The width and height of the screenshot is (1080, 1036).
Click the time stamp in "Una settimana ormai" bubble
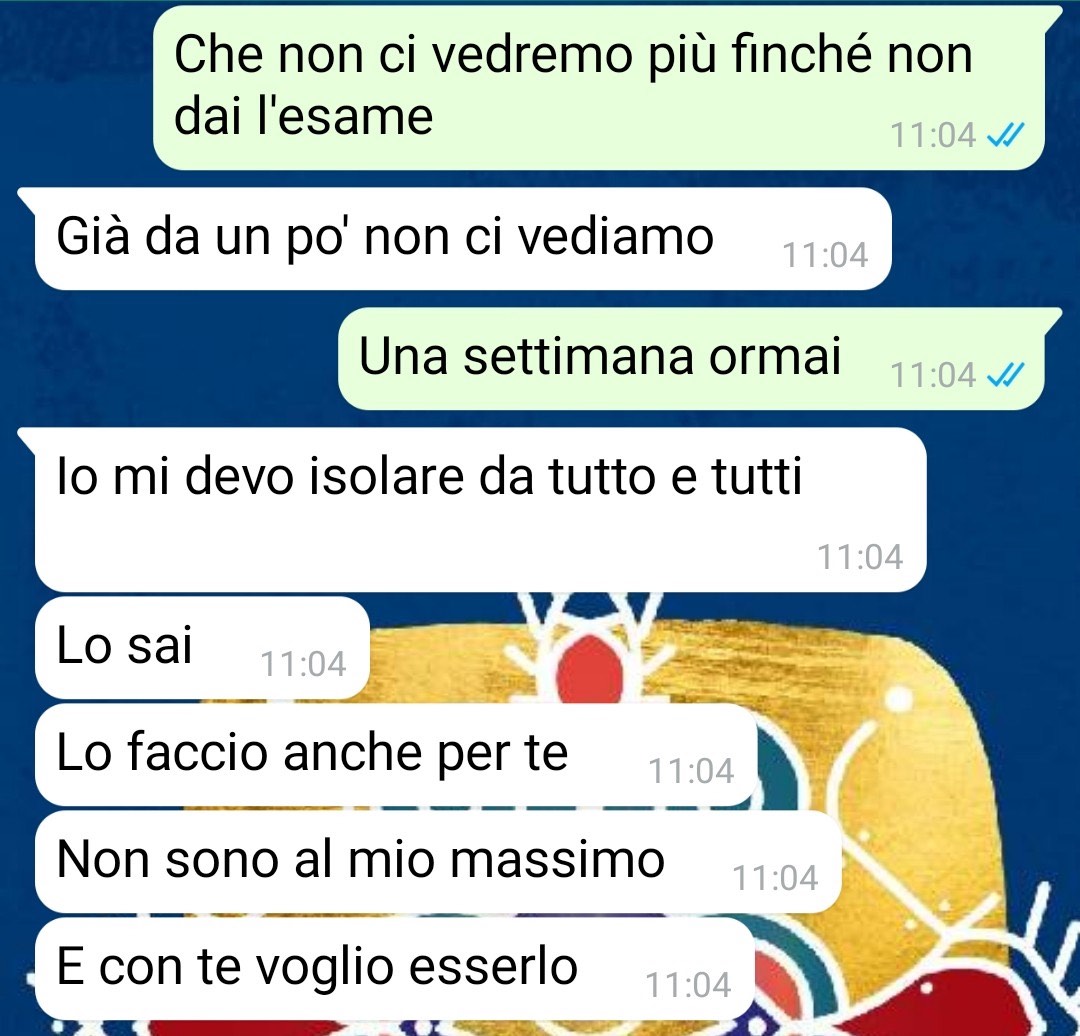(933, 375)
